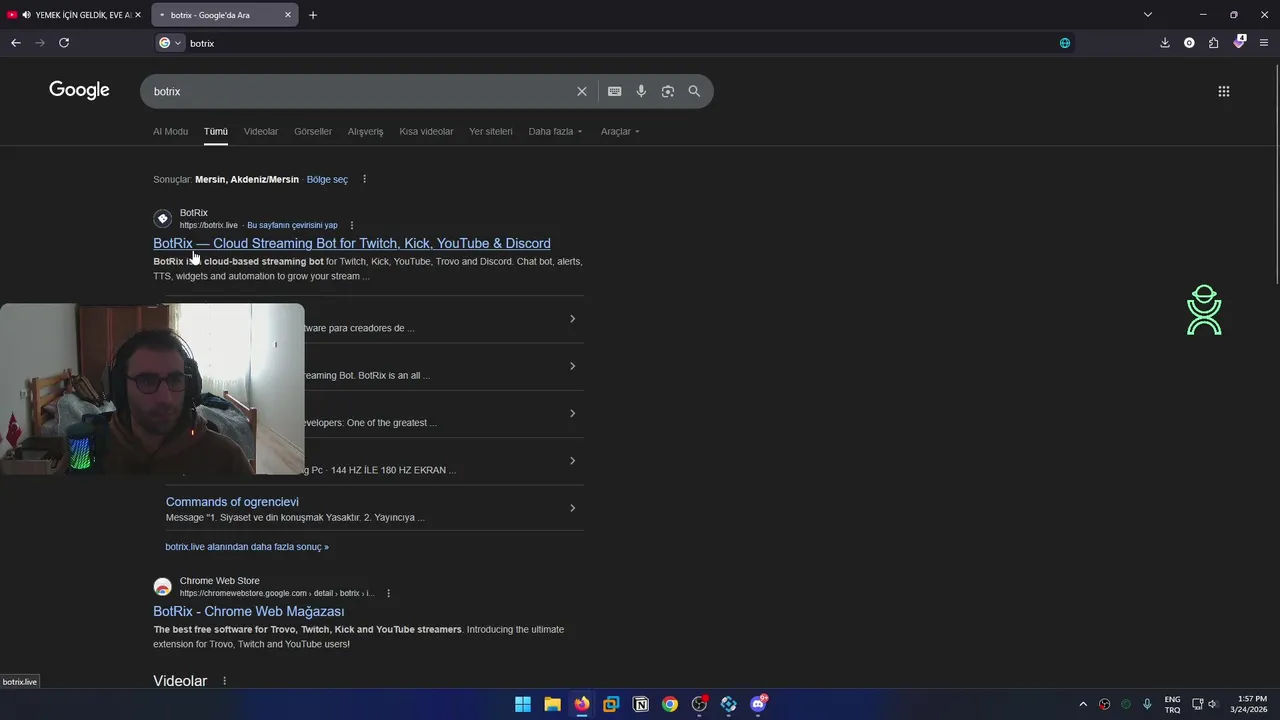Click the Chrome Web Store favicon

(x=163, y=587)
